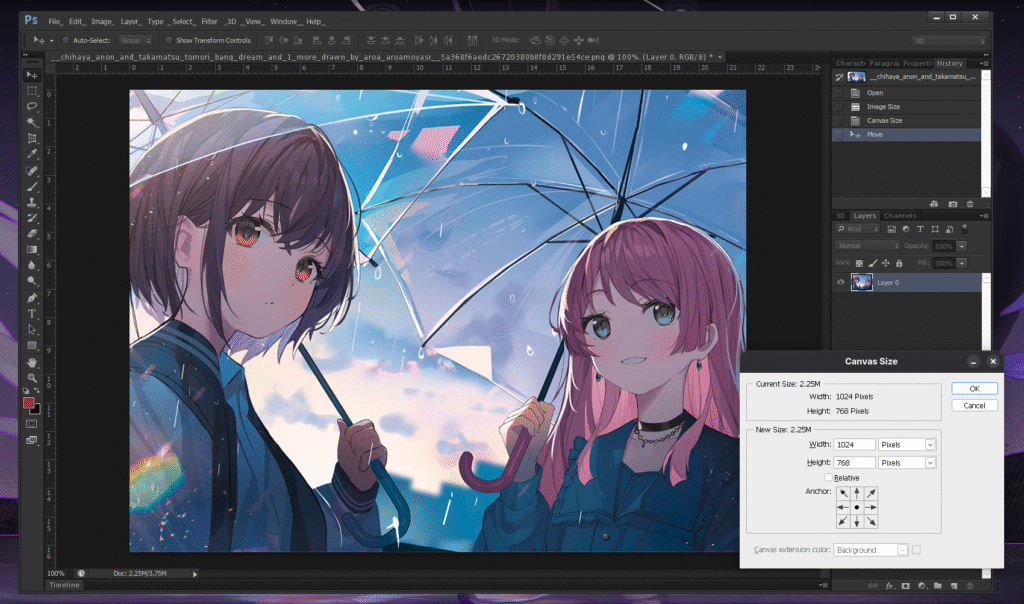Viewport: 1024px width, 604px height.
Task: Set history brush source beside Canvas Size state
Action: (840, 120)
